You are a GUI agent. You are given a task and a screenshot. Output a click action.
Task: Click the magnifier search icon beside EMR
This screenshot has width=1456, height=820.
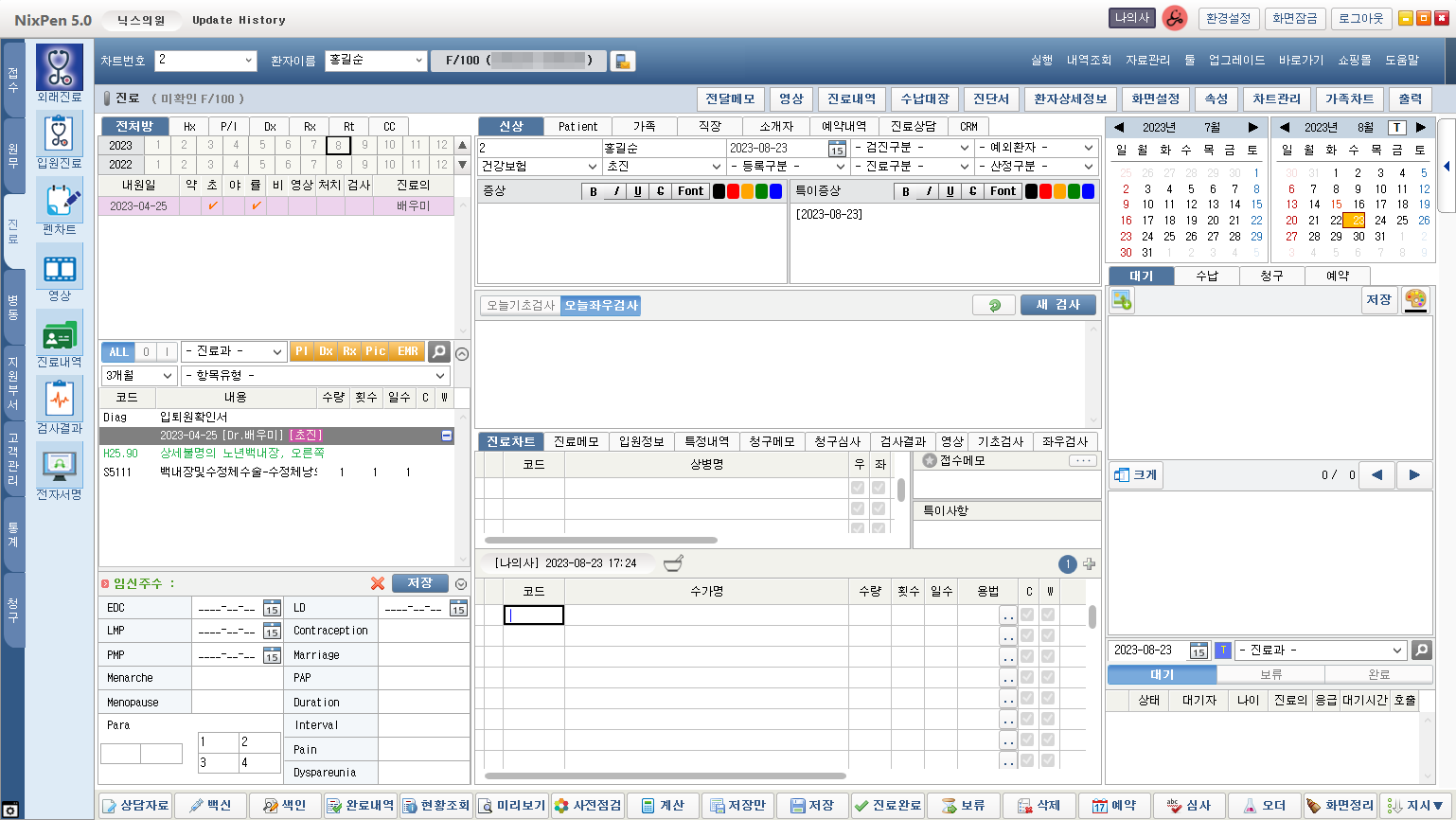click(439, 351)
